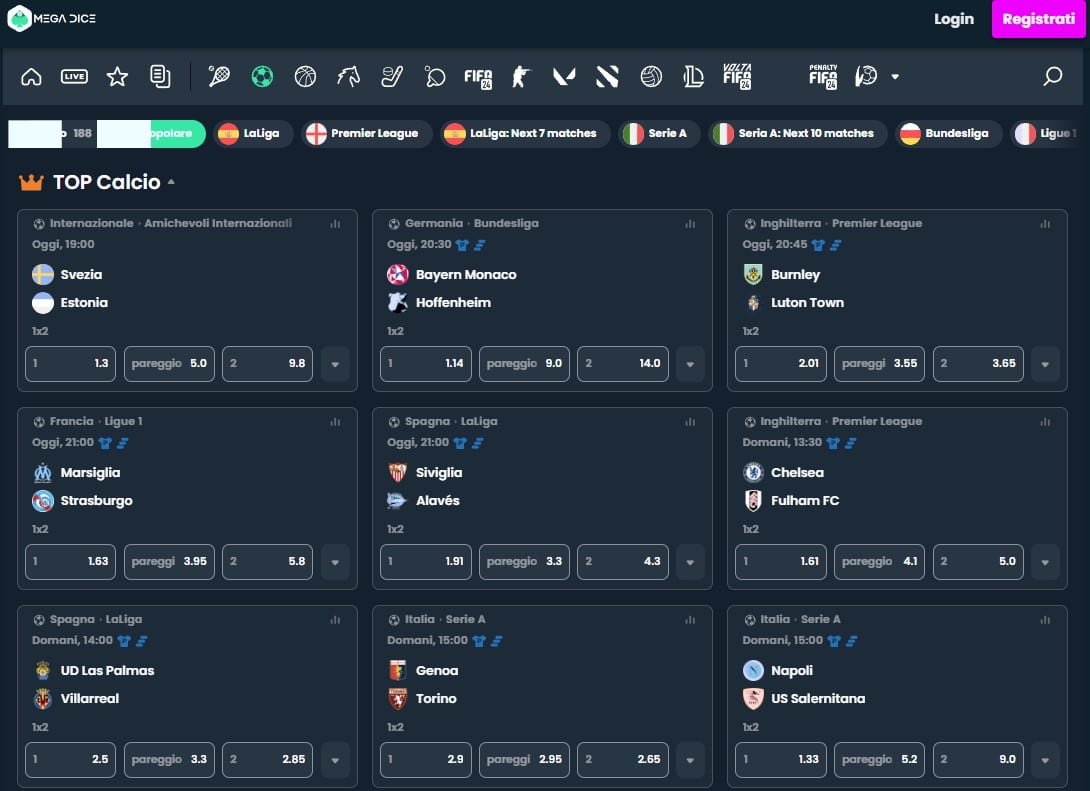Bet on Burnley win at 2.01

click(x=781, y=364)
